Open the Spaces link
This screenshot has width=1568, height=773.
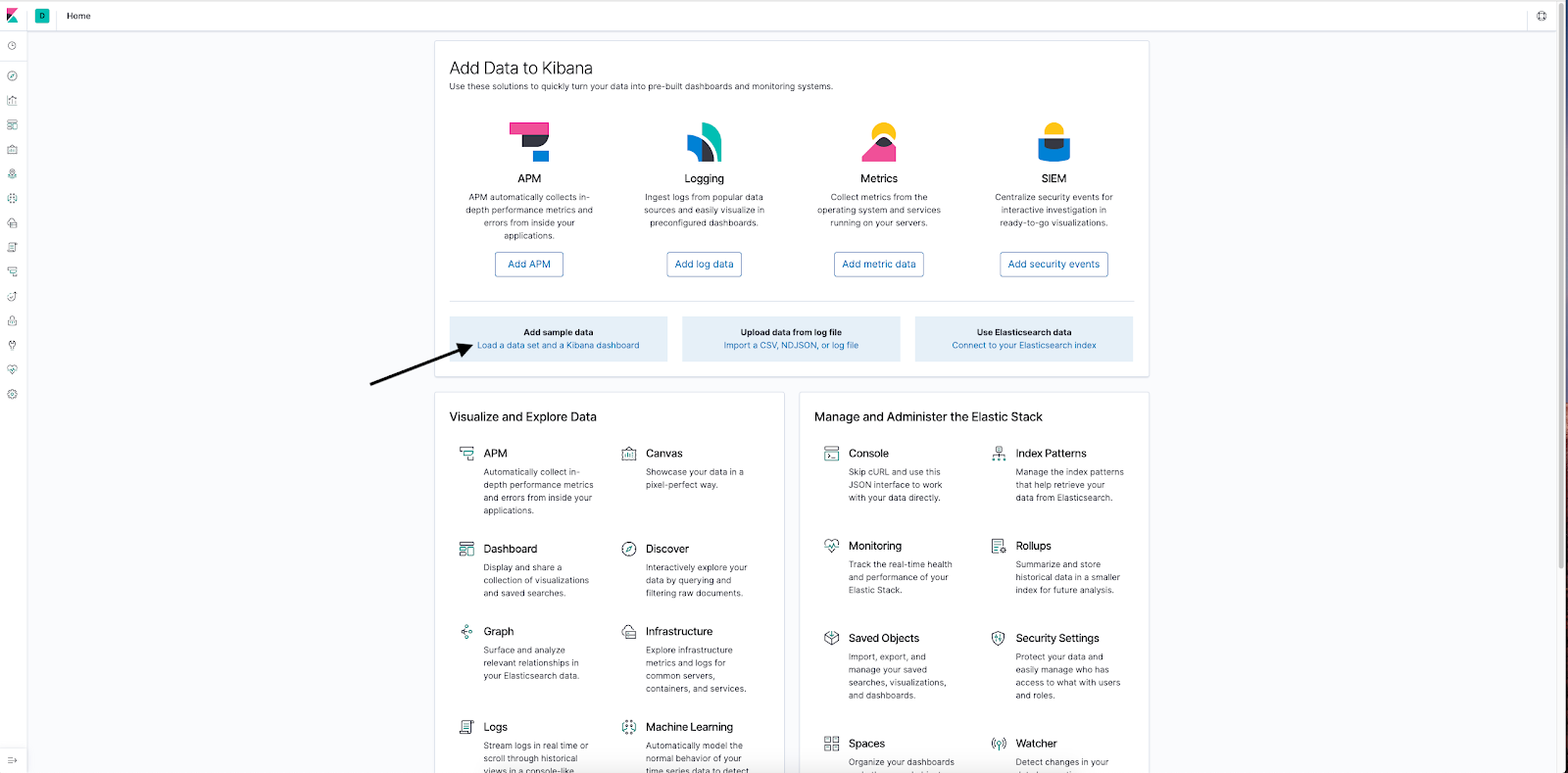point(866,744)
